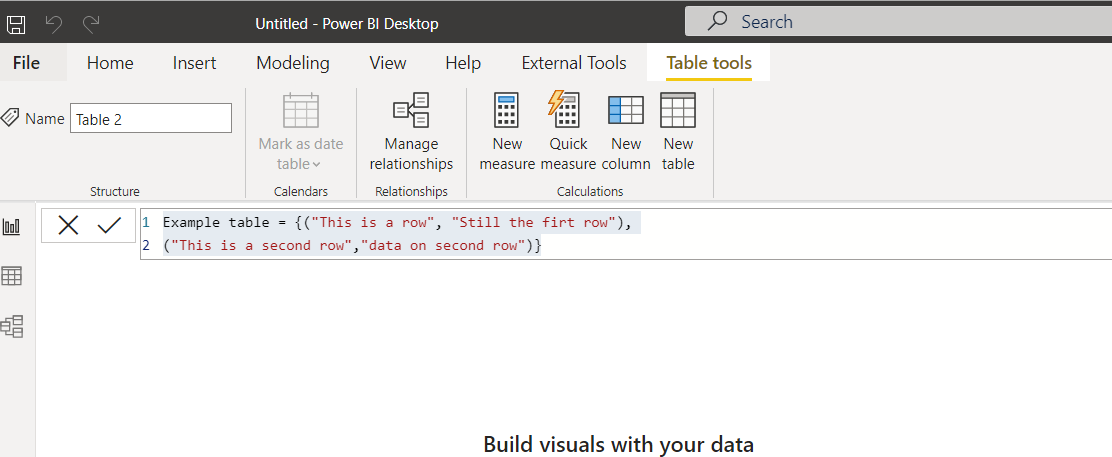Open the View ribbon tab

388,63
